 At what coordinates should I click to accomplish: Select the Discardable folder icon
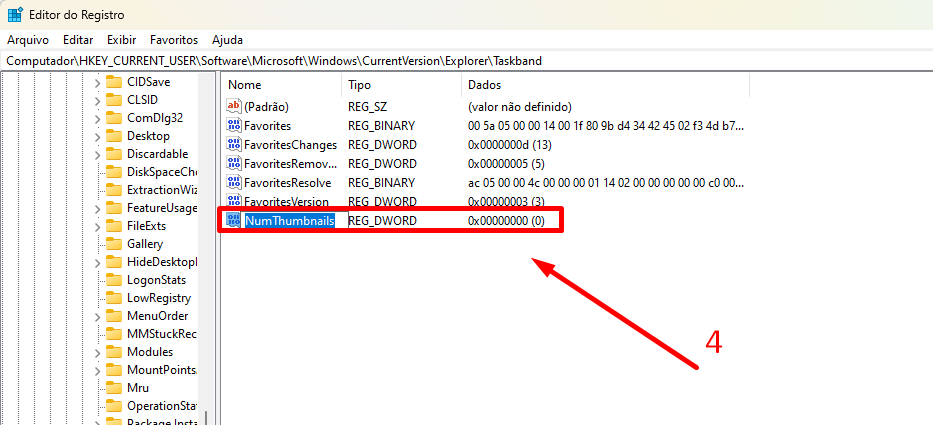pyautogui.click(x=114, y=154)
